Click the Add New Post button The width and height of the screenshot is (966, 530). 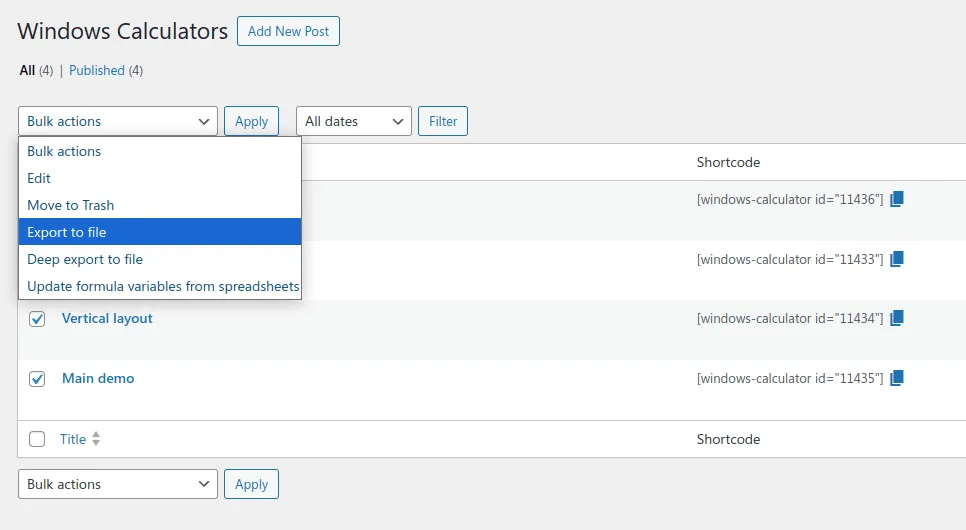coord(288,31)
